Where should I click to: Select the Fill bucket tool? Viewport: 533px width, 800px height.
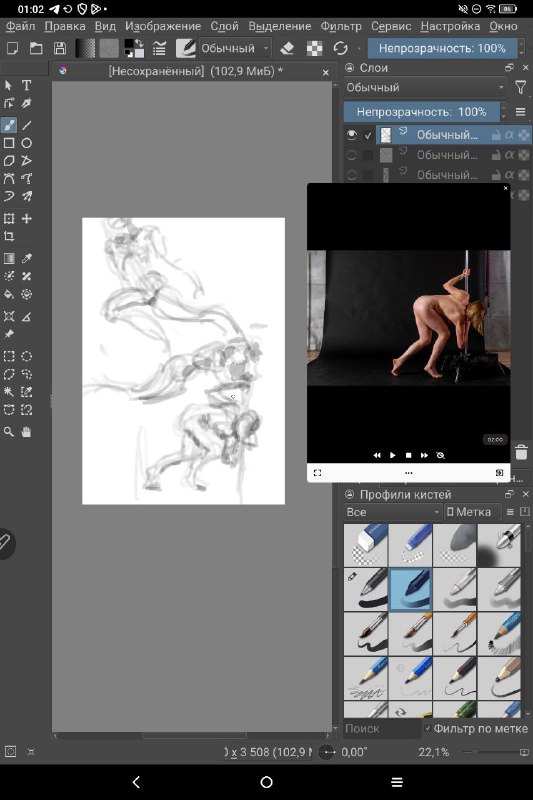[x=9, y=294]
